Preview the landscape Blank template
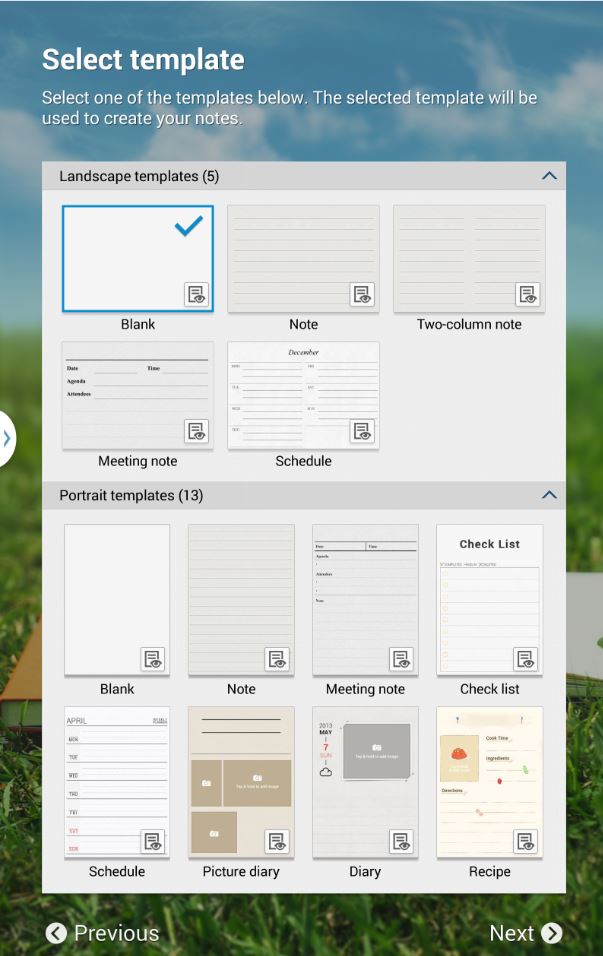 point(196,294)
